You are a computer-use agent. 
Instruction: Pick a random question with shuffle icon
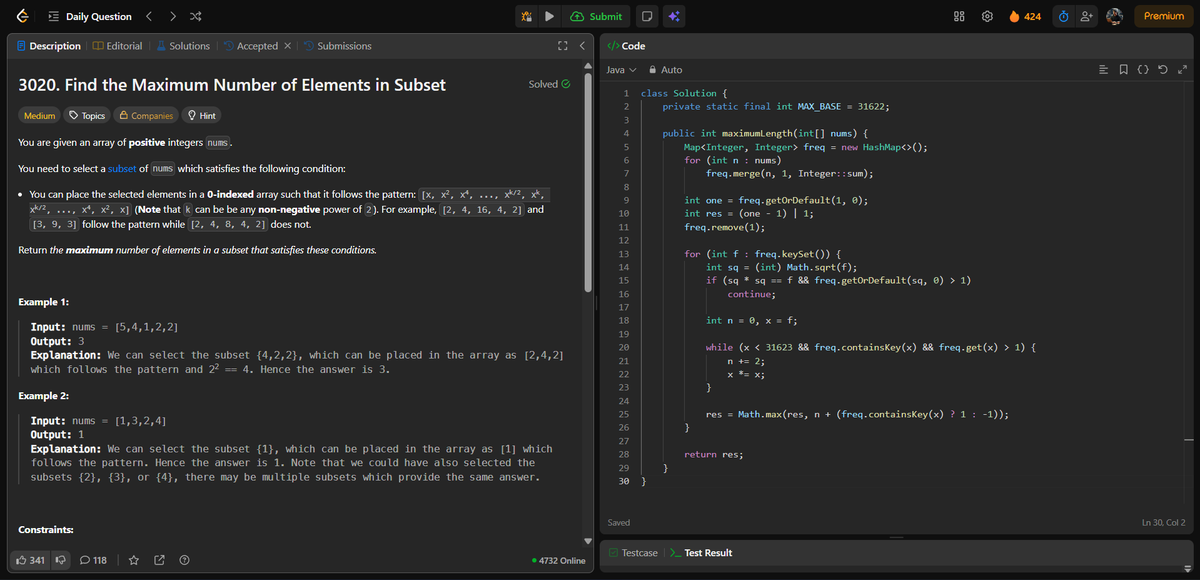[196, 16]
